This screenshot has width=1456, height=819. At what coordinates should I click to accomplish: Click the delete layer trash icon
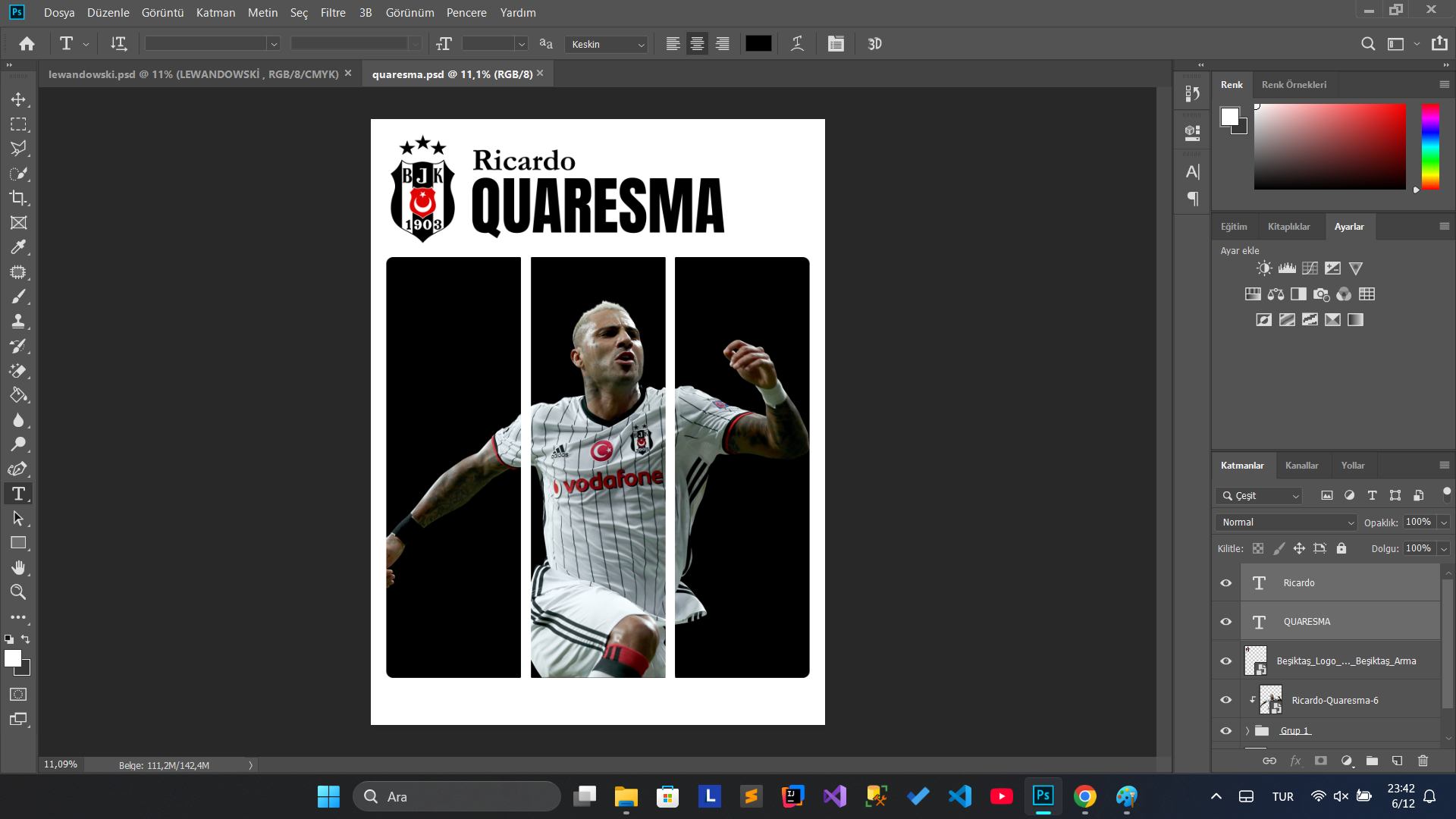coord(1423,761)
